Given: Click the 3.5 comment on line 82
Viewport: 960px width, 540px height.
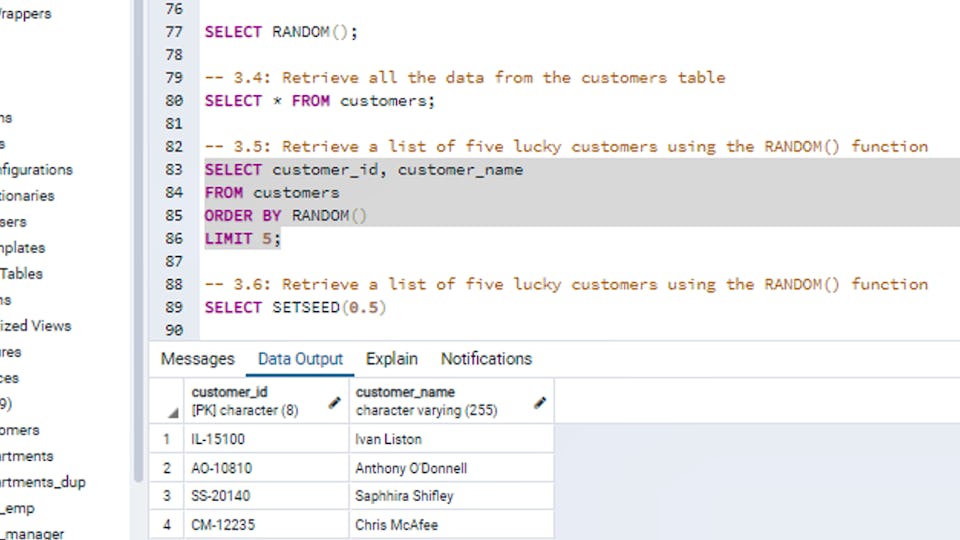Looking at the screenshot, I should (x=566, y=146).
